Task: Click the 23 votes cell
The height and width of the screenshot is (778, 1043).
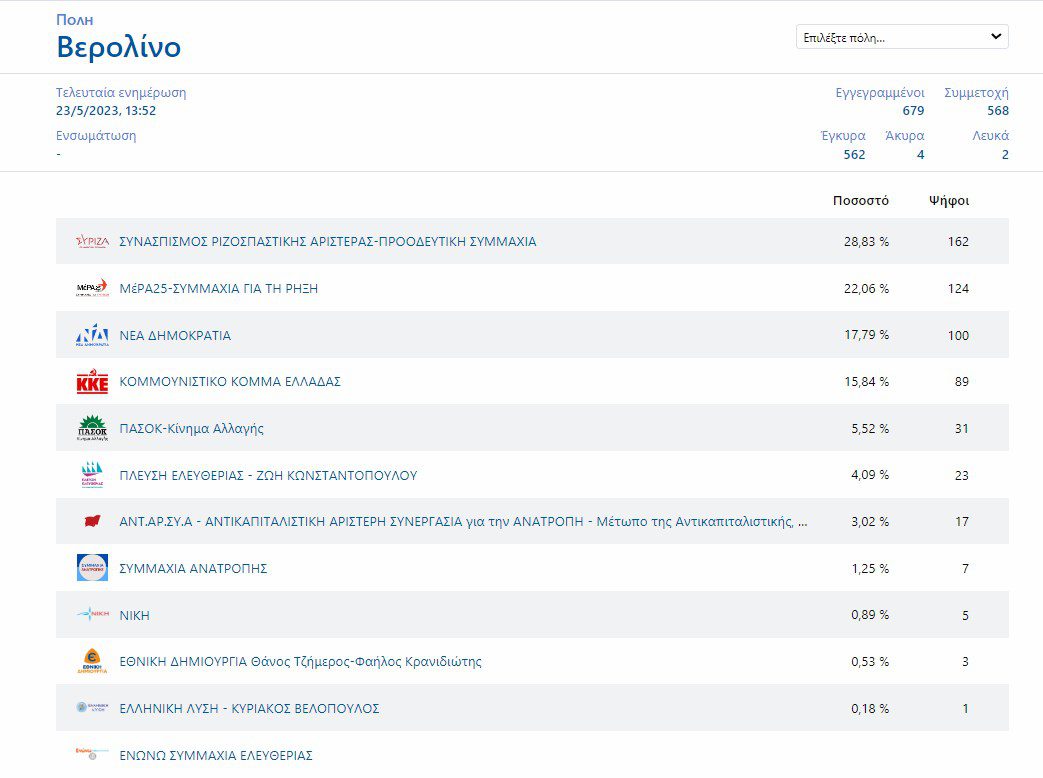Action: pyautogui.click(x=962, y=475)
